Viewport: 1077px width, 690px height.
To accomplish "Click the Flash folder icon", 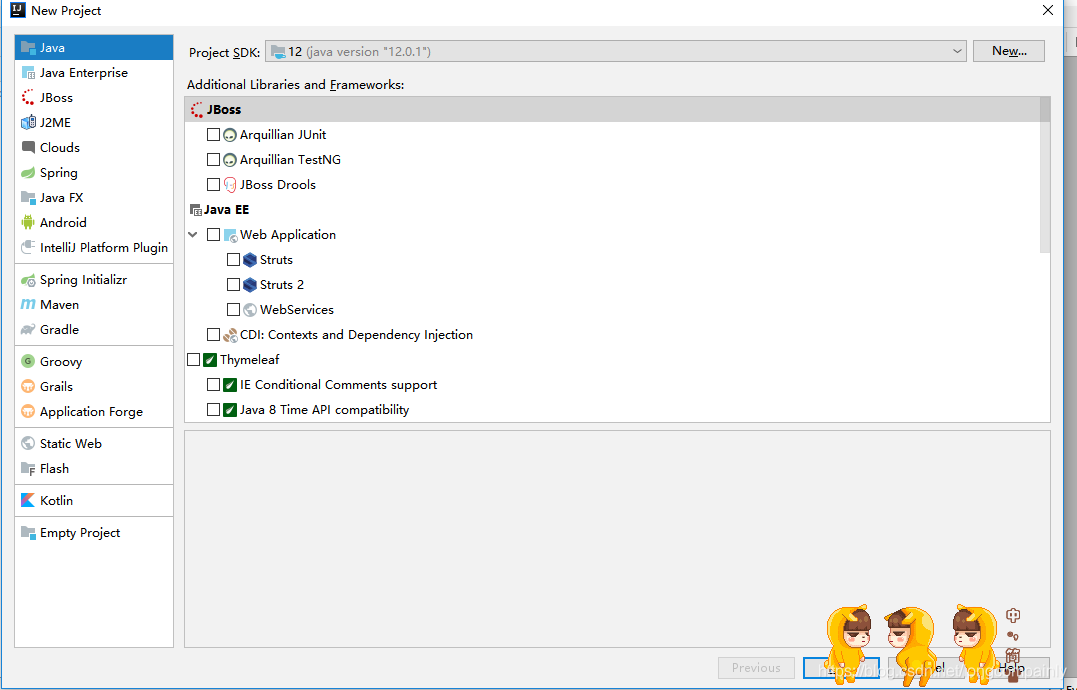I will [x=28, y=469].
